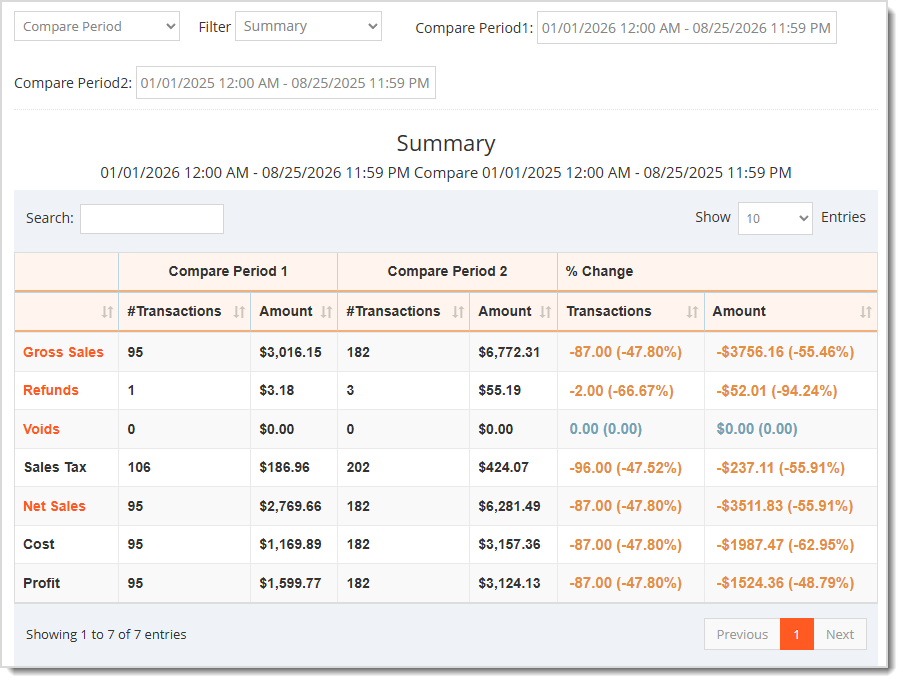
Task: Click the -$1524.36 (-48.79%) change value
Action: [786, 583]
